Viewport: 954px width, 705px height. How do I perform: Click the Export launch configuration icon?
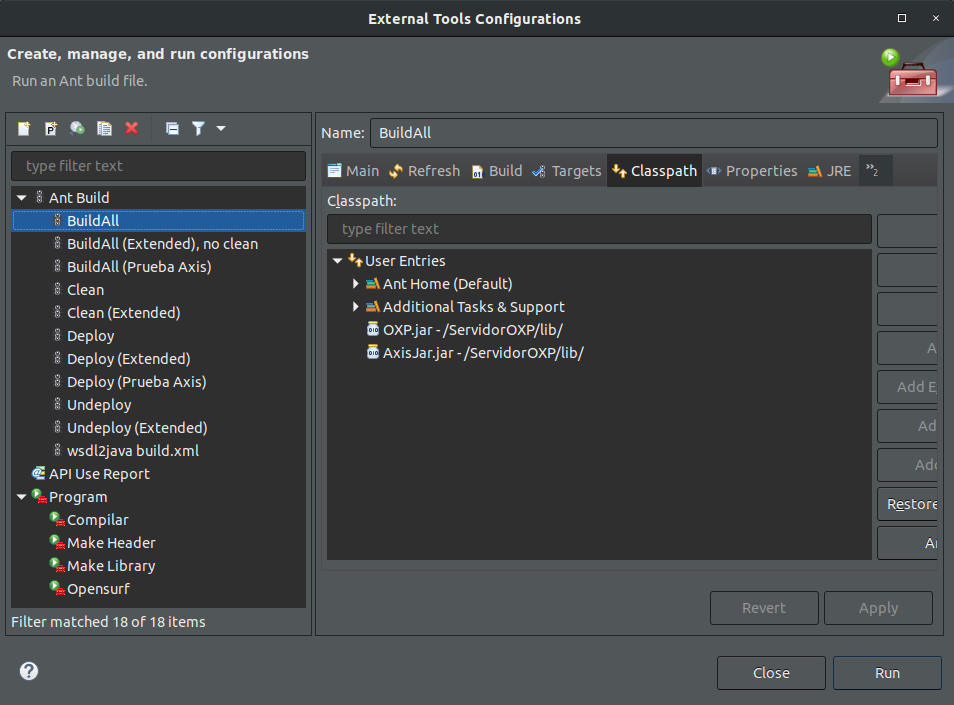pos(77,128)
